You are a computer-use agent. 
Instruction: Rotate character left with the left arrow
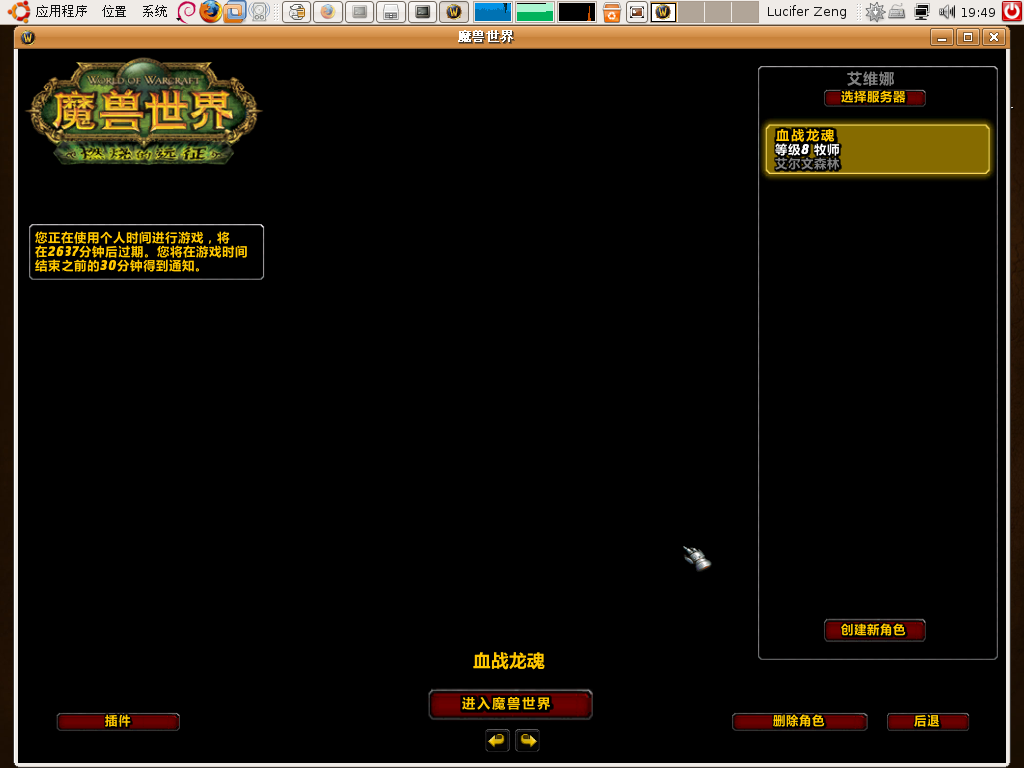tap(497, 741)
